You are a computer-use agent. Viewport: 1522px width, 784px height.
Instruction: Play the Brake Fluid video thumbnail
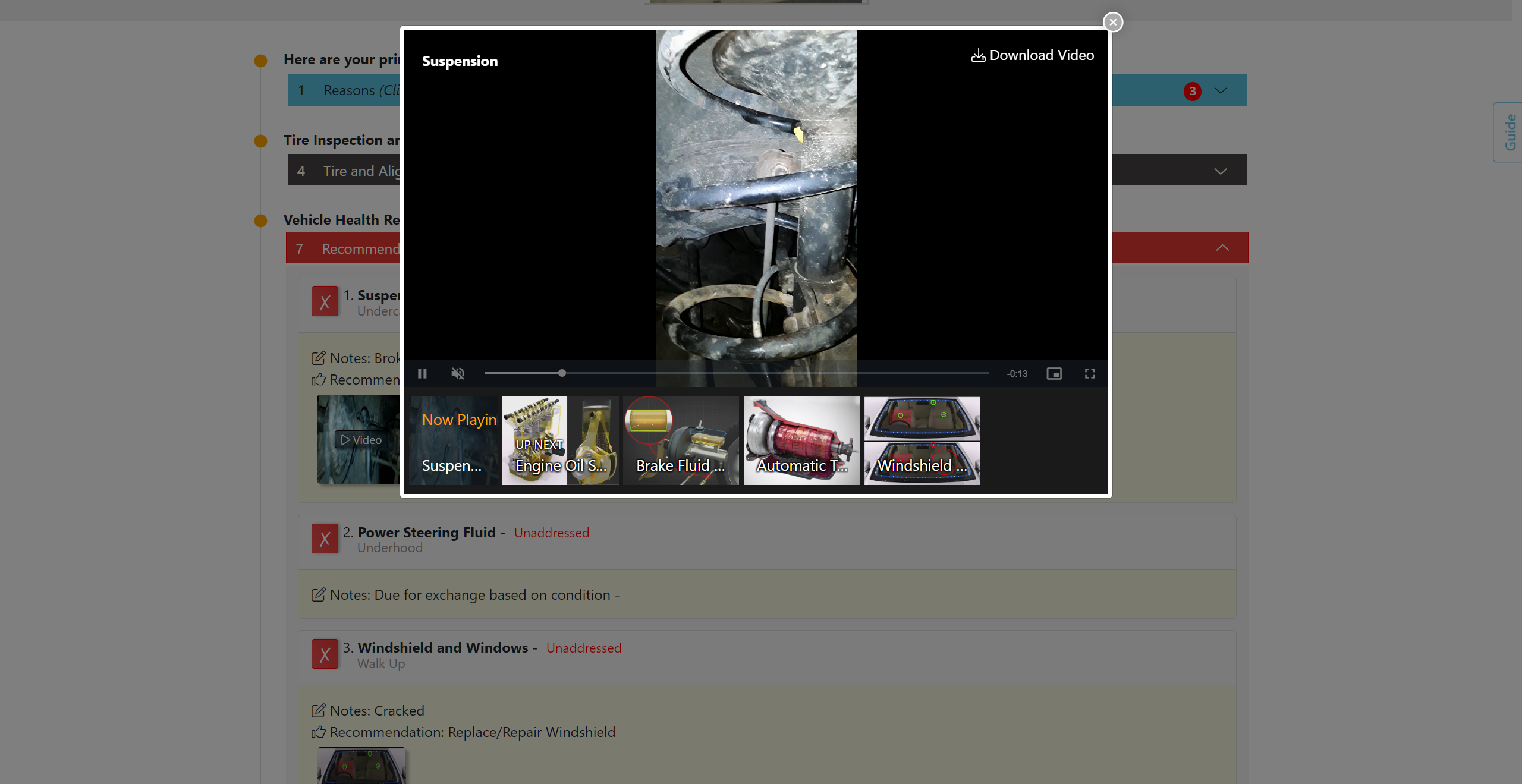[681, 440]
